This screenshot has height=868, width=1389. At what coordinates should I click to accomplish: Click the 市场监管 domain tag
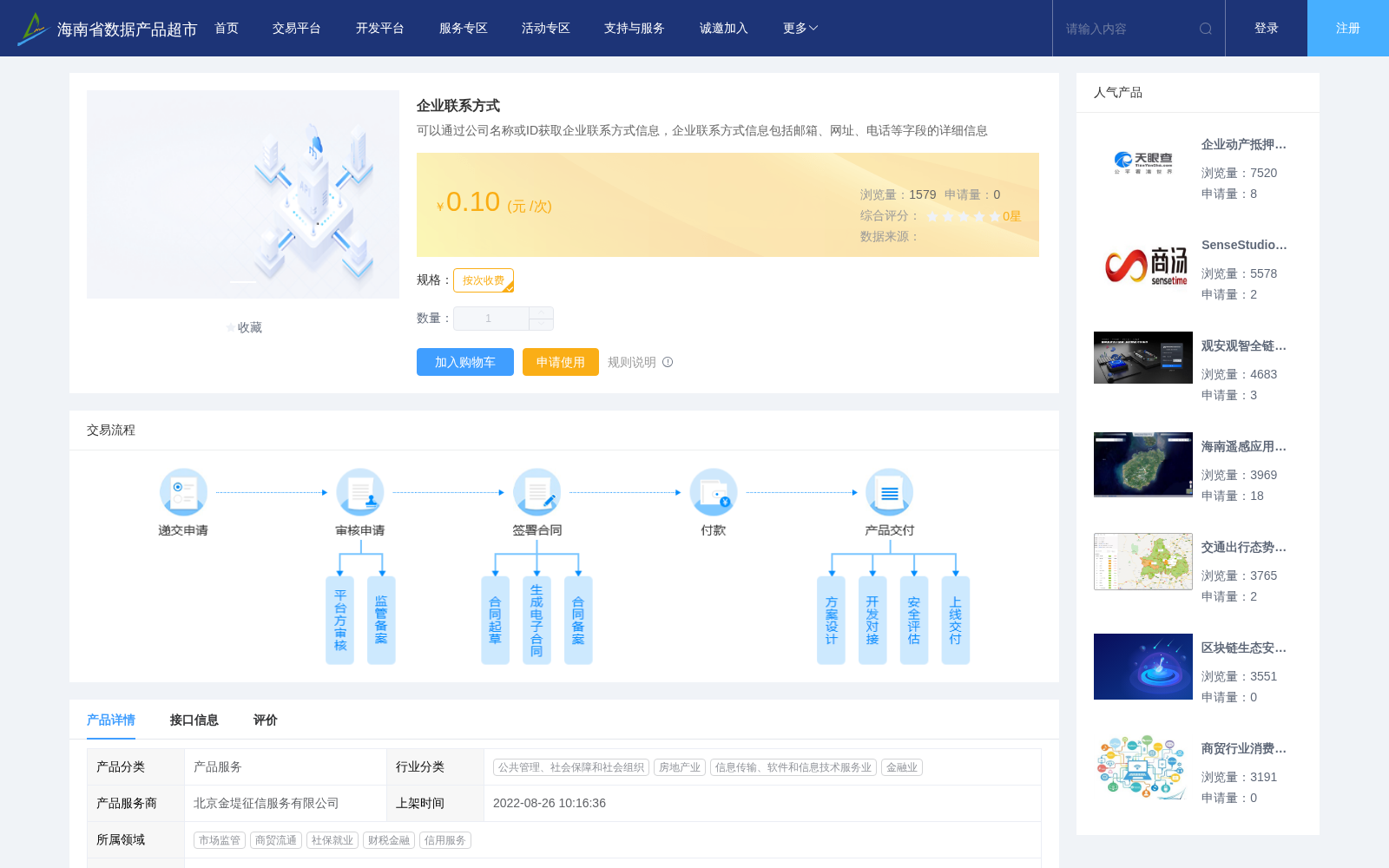pyautogui.click(x=220, y=840)
